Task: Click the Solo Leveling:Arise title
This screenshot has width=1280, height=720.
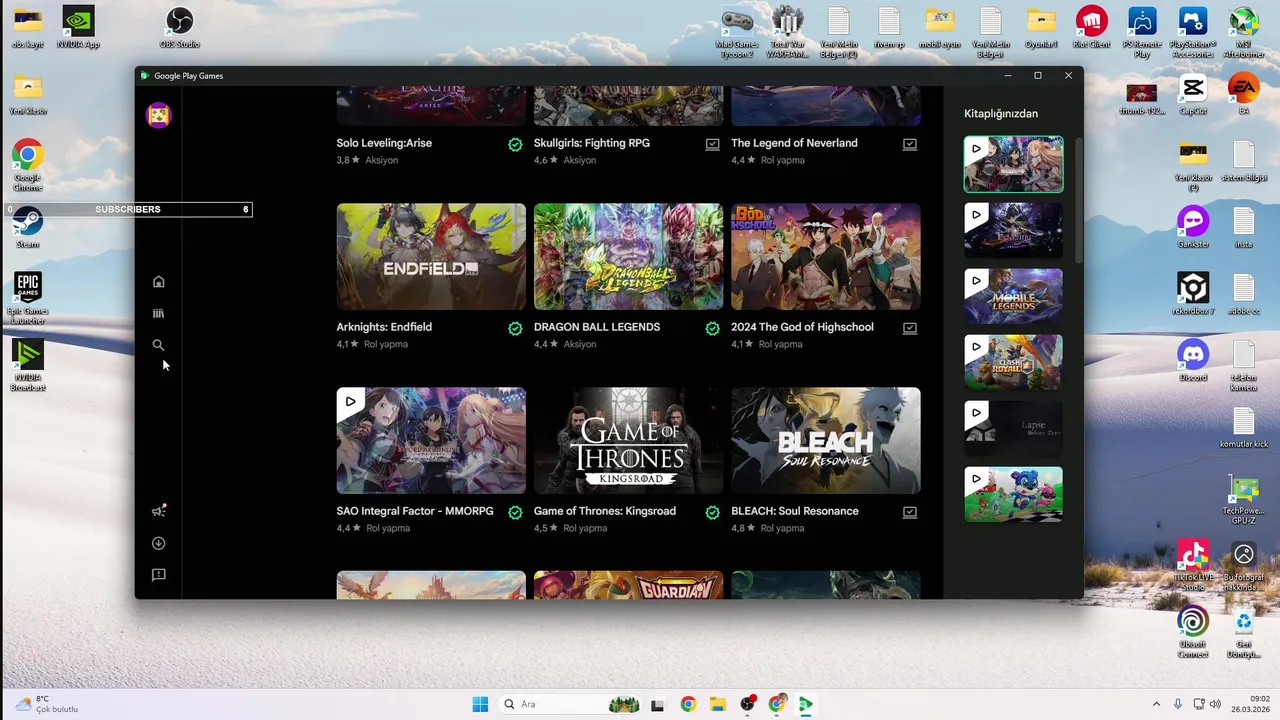Action: pyautogui.click(x=384, y=143)
